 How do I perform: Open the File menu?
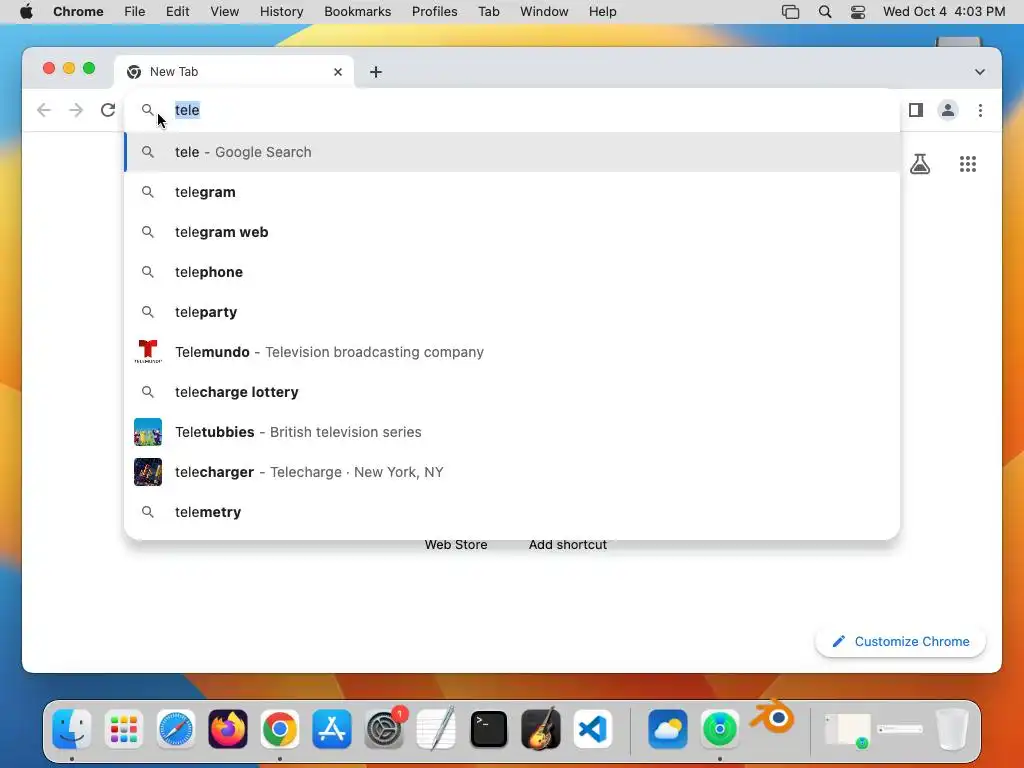135,12
